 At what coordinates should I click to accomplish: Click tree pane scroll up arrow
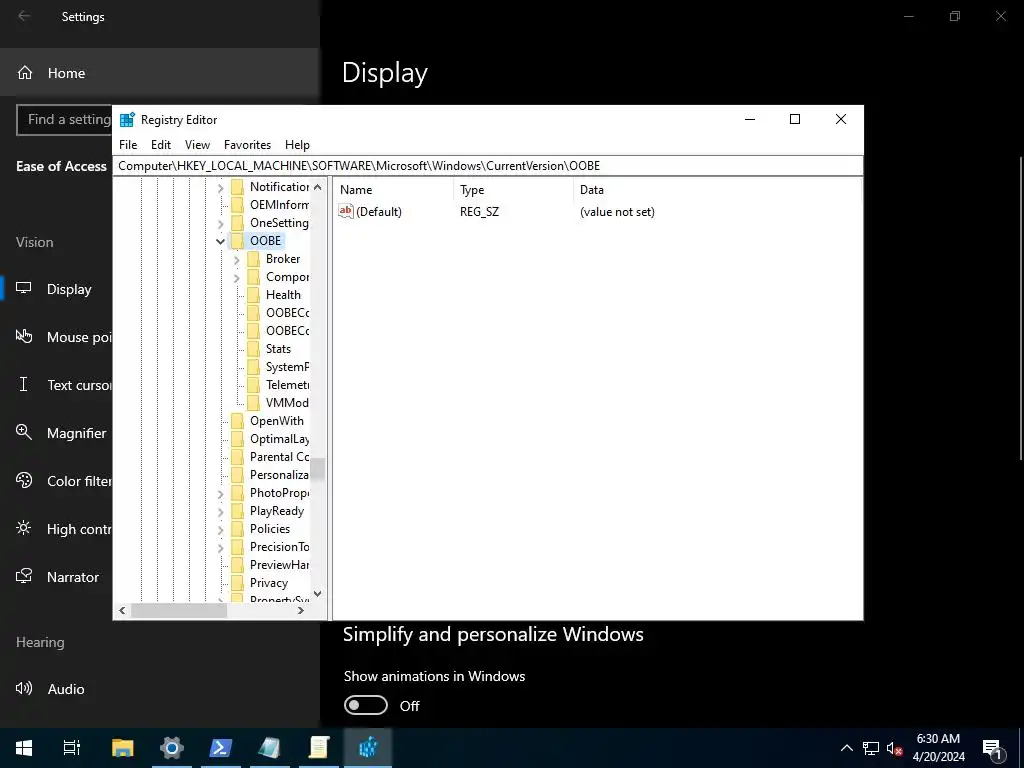(x=317, y=187)
